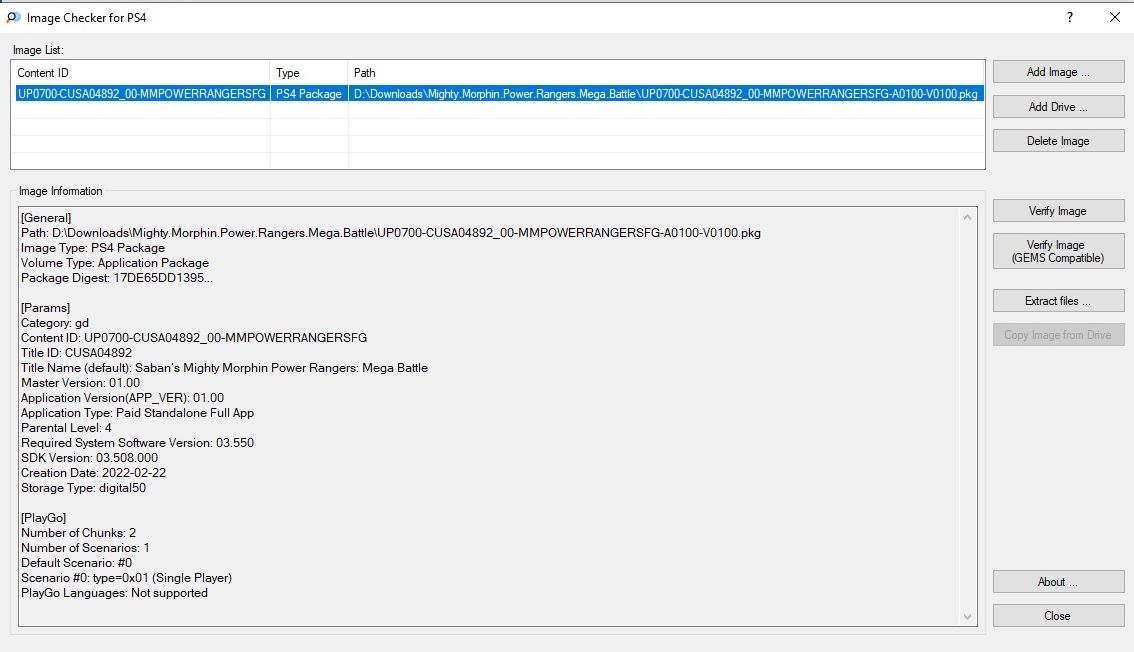The height and width of the screenshot is (652, 1134).
Task: Click the Image Checker app icon in title bar
Action: coord(13,17)
